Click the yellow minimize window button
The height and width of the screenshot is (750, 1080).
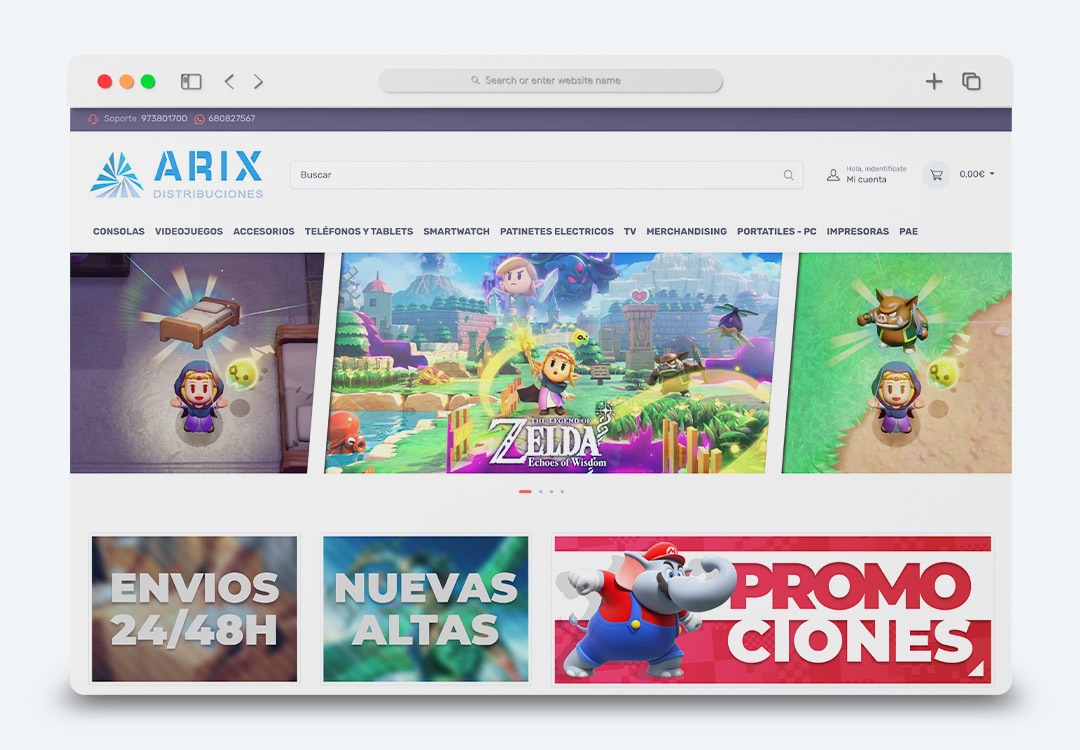click(127, 81)
